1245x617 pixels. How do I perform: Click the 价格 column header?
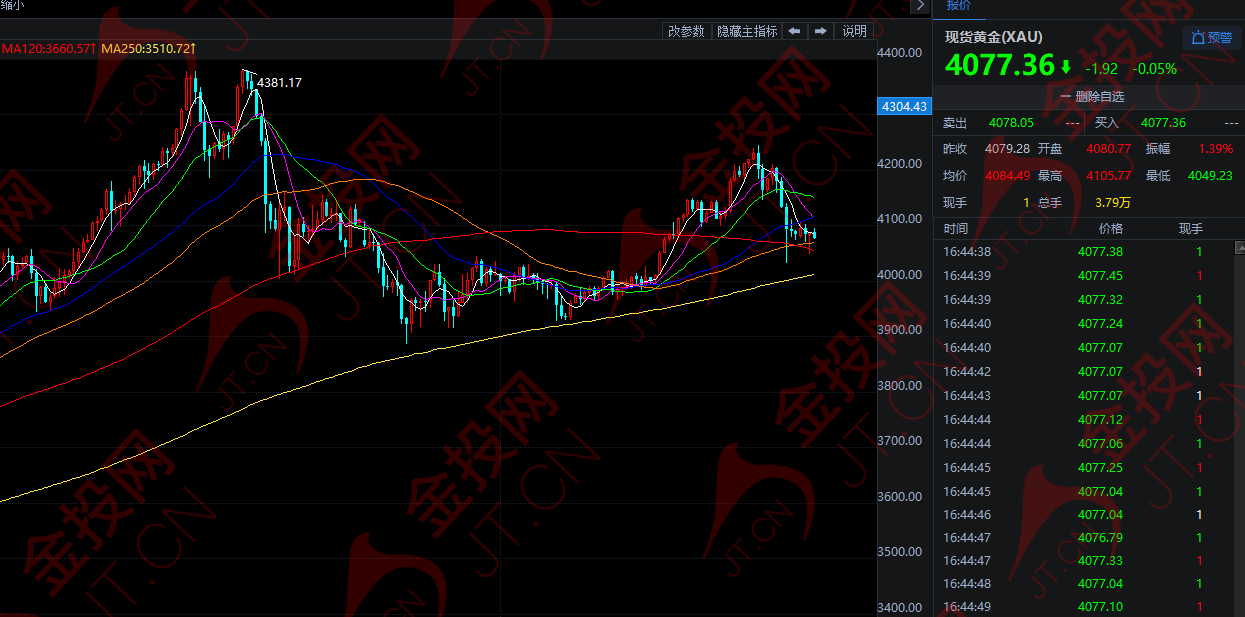point(1100,229)
